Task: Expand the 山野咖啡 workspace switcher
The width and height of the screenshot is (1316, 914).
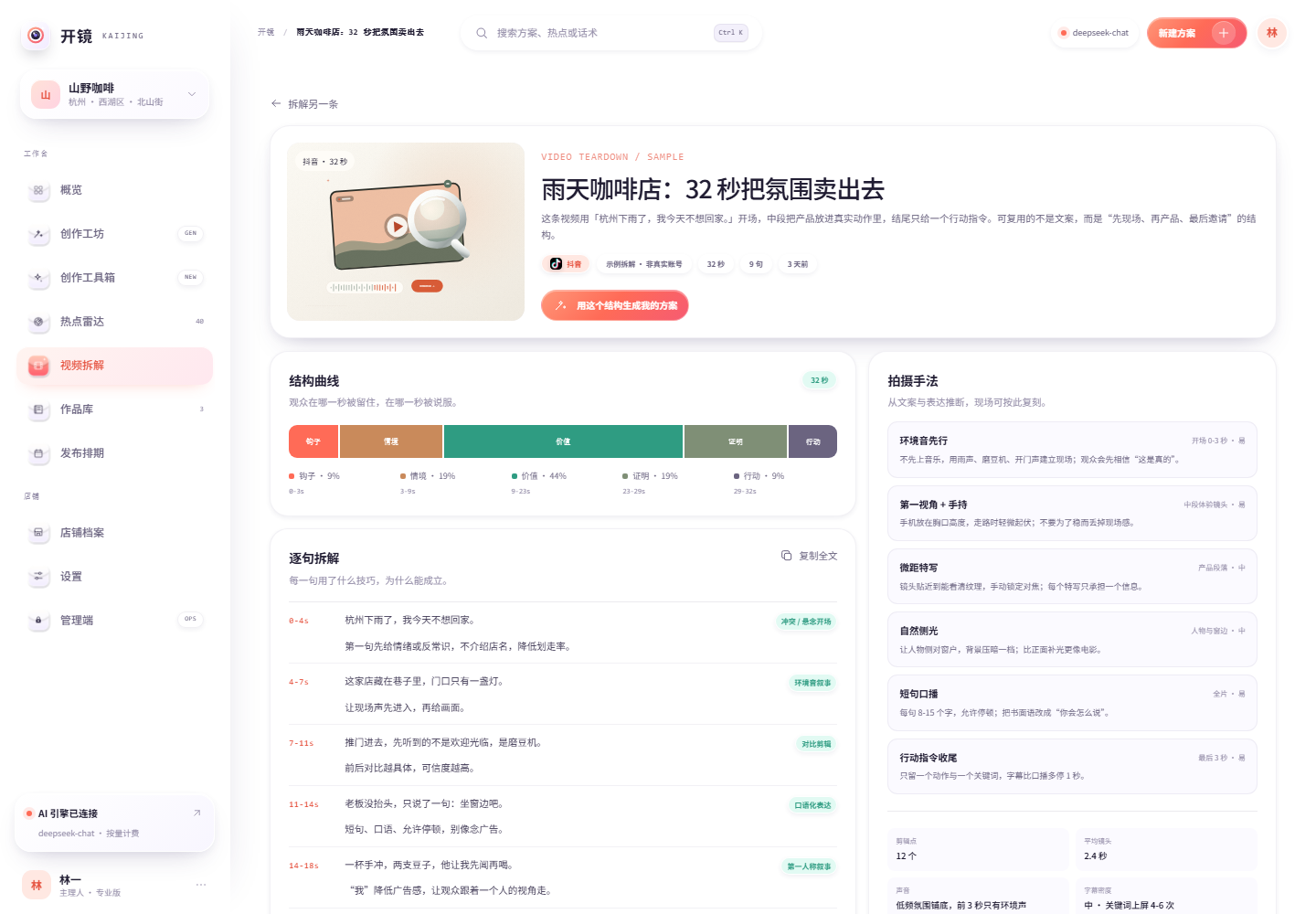Action: [115, 95]
